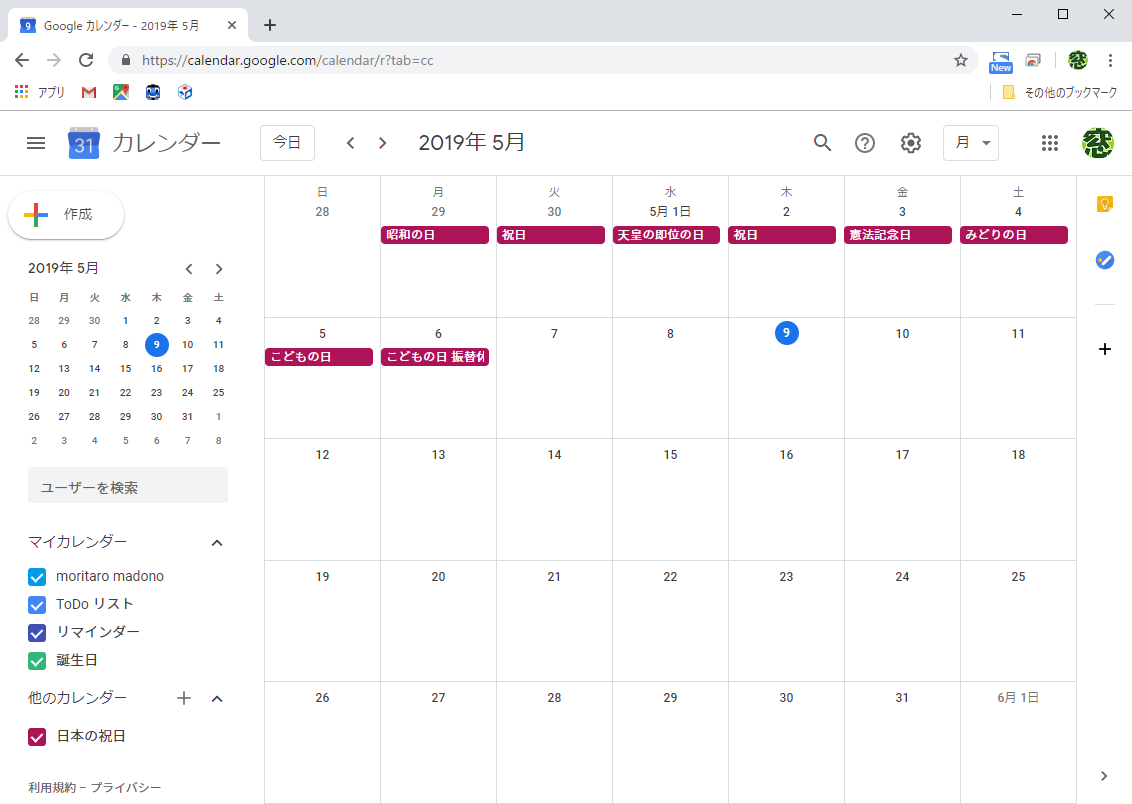The height and width of the screenshot is (804, 1132).
Task: Click the Google Maps bookmark icon
Action: click(x=120, y=92)
